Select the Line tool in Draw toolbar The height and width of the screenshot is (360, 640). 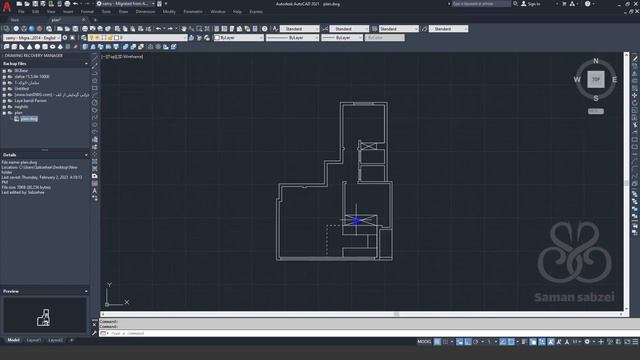95,58
